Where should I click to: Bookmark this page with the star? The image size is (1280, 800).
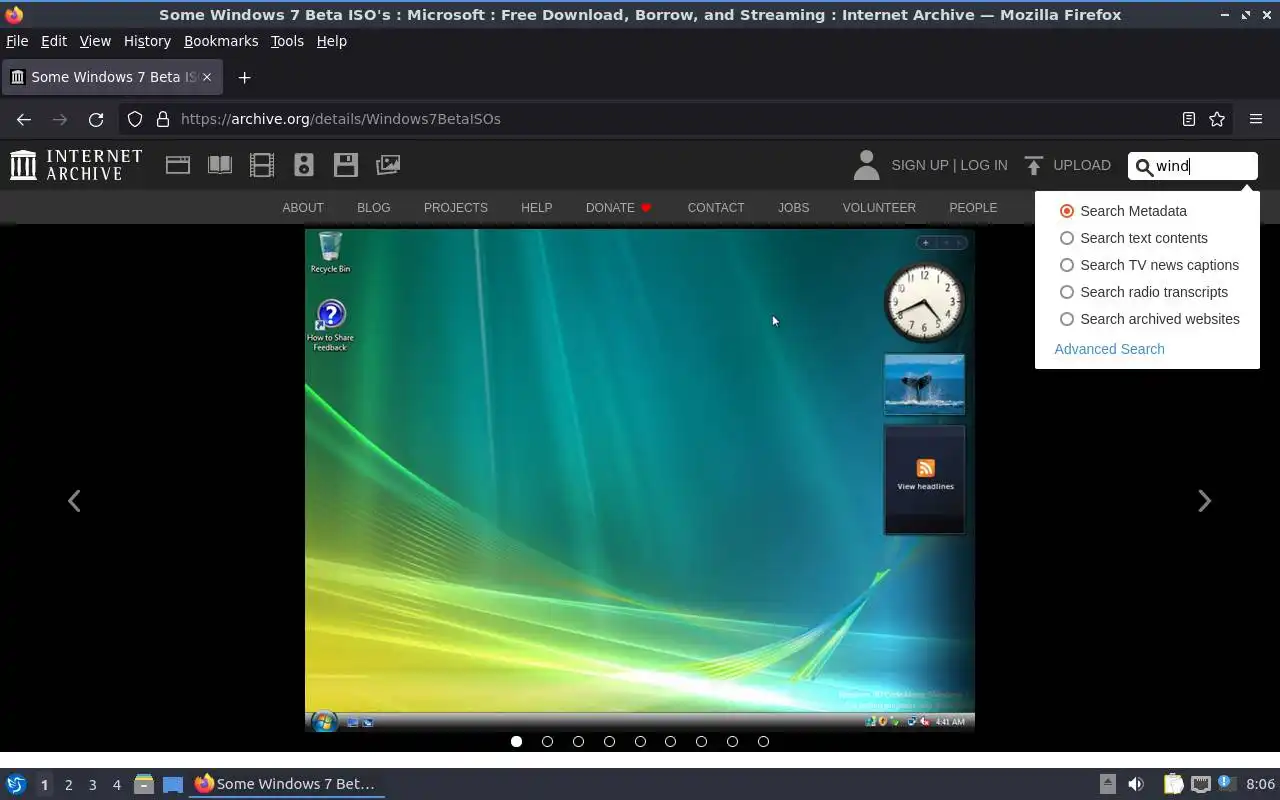(x=1217, y=119)
